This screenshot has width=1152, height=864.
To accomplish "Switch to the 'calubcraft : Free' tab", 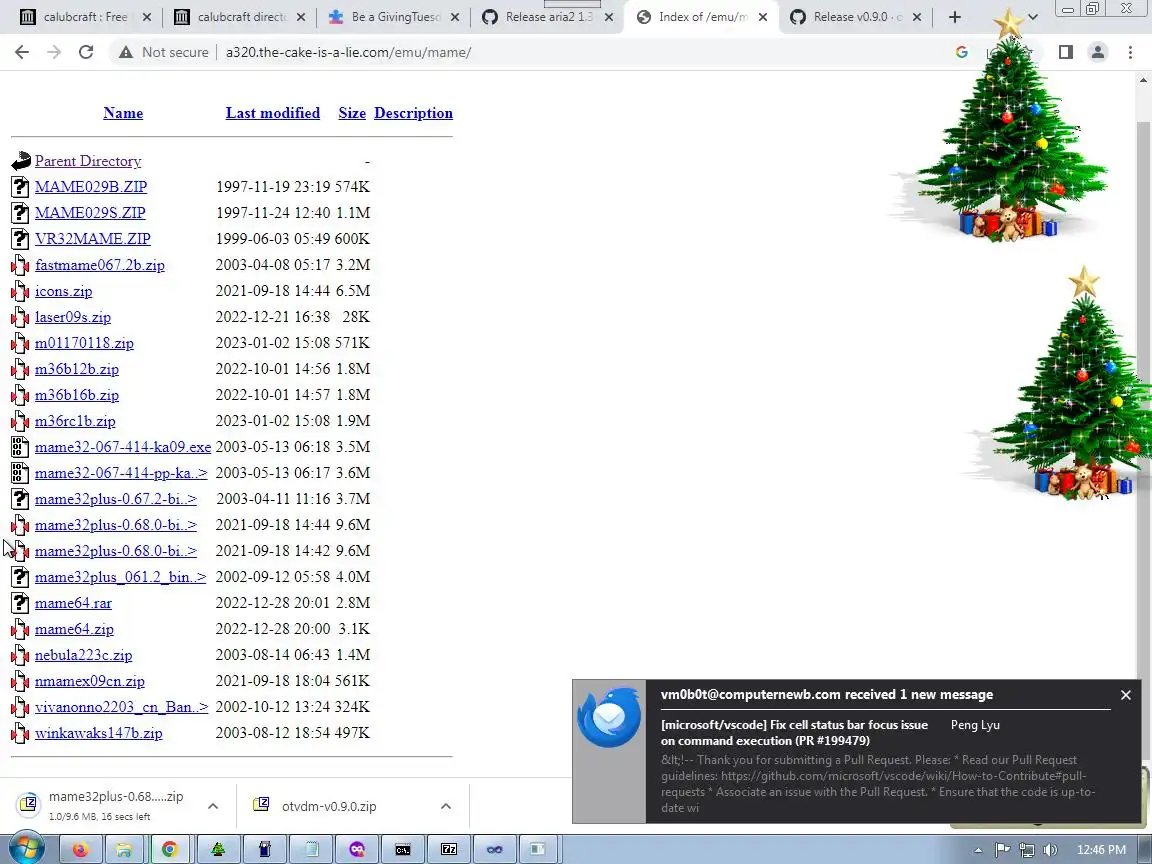I will (85, 17).
